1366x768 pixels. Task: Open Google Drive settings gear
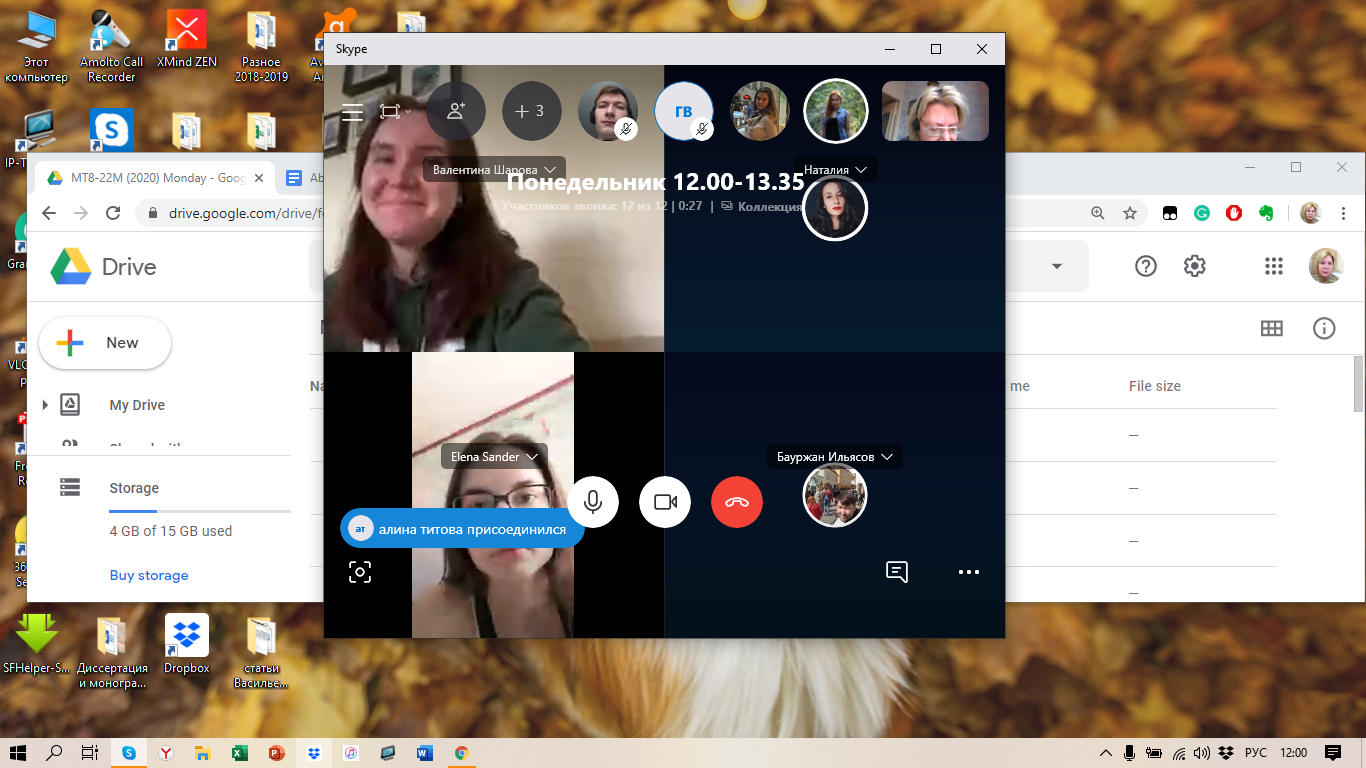pyautogui.click(x=1194, y=266)
